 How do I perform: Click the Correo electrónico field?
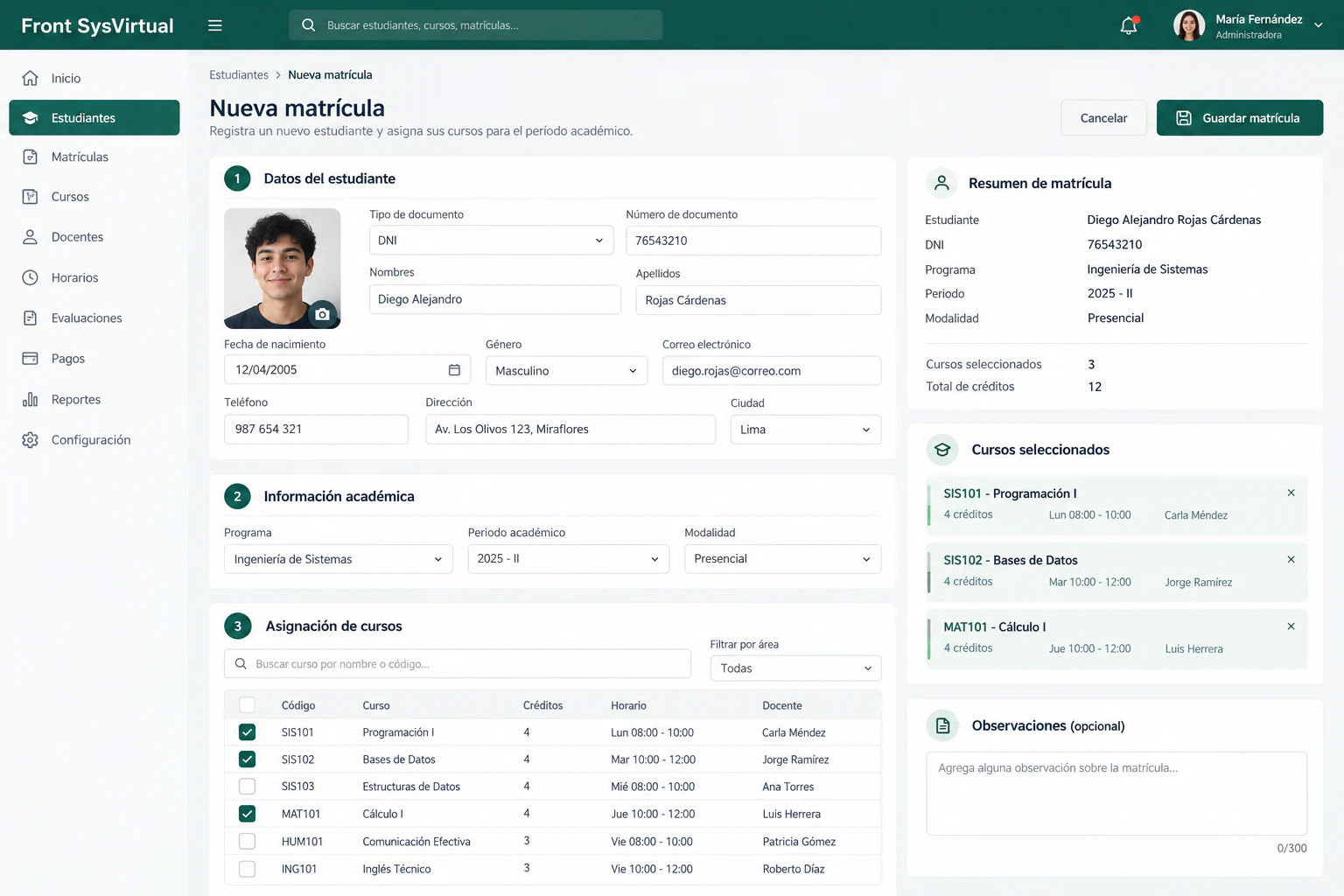[x=772, y=371]
